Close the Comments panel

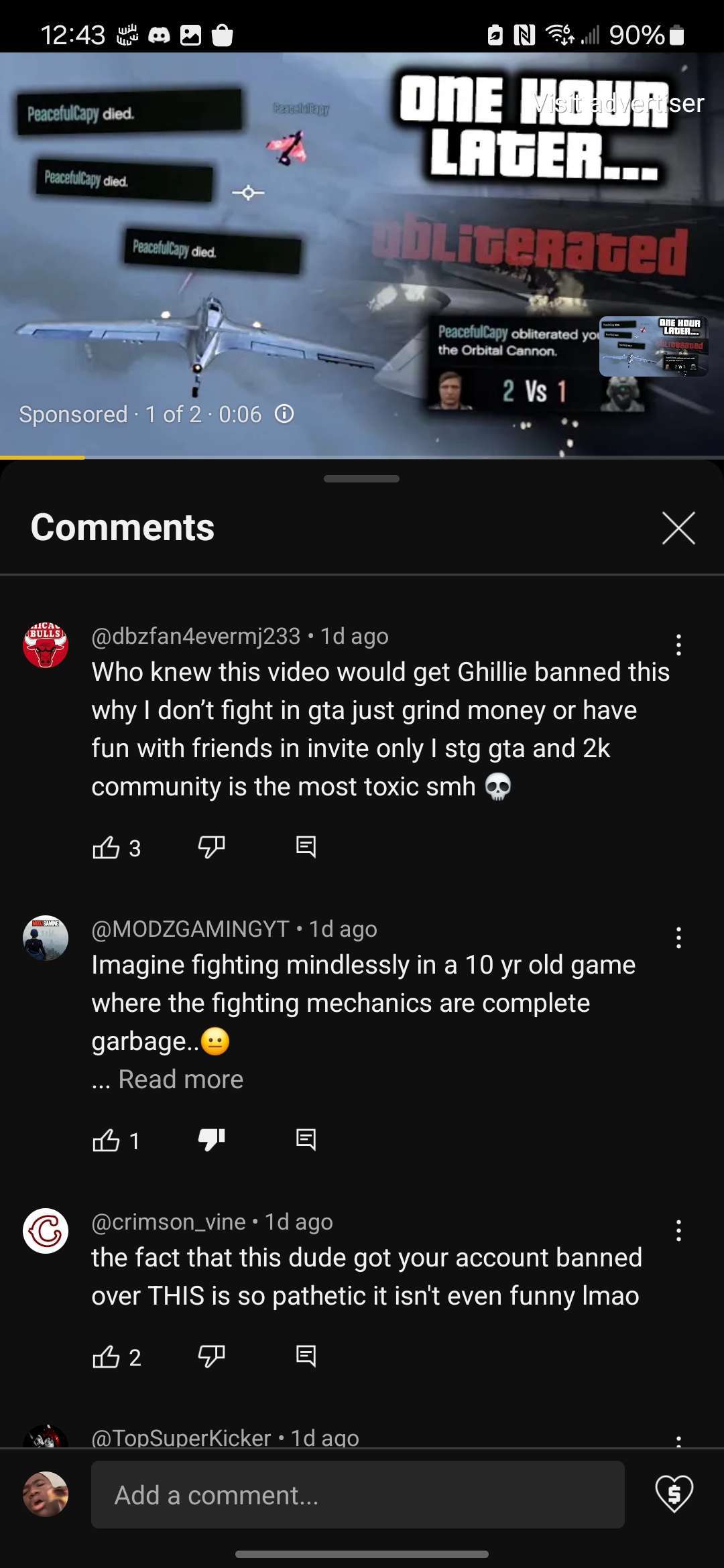tap(678, 527)
